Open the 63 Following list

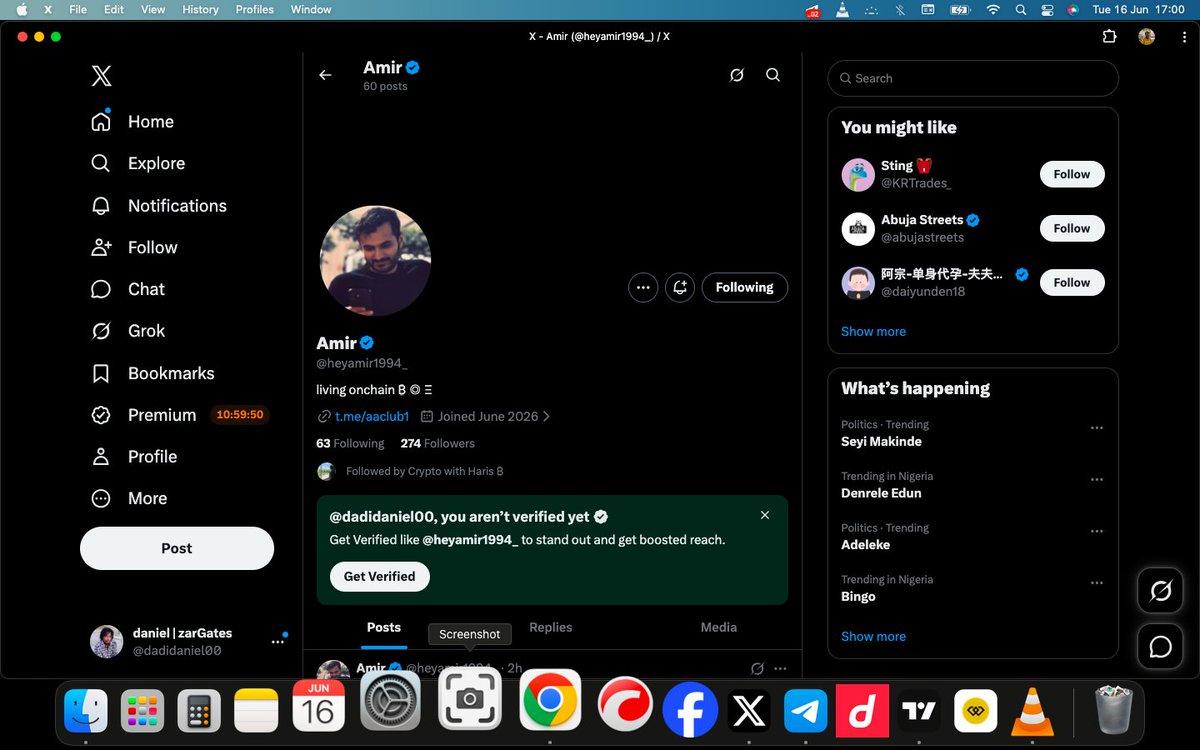click(x=350, y=444)
